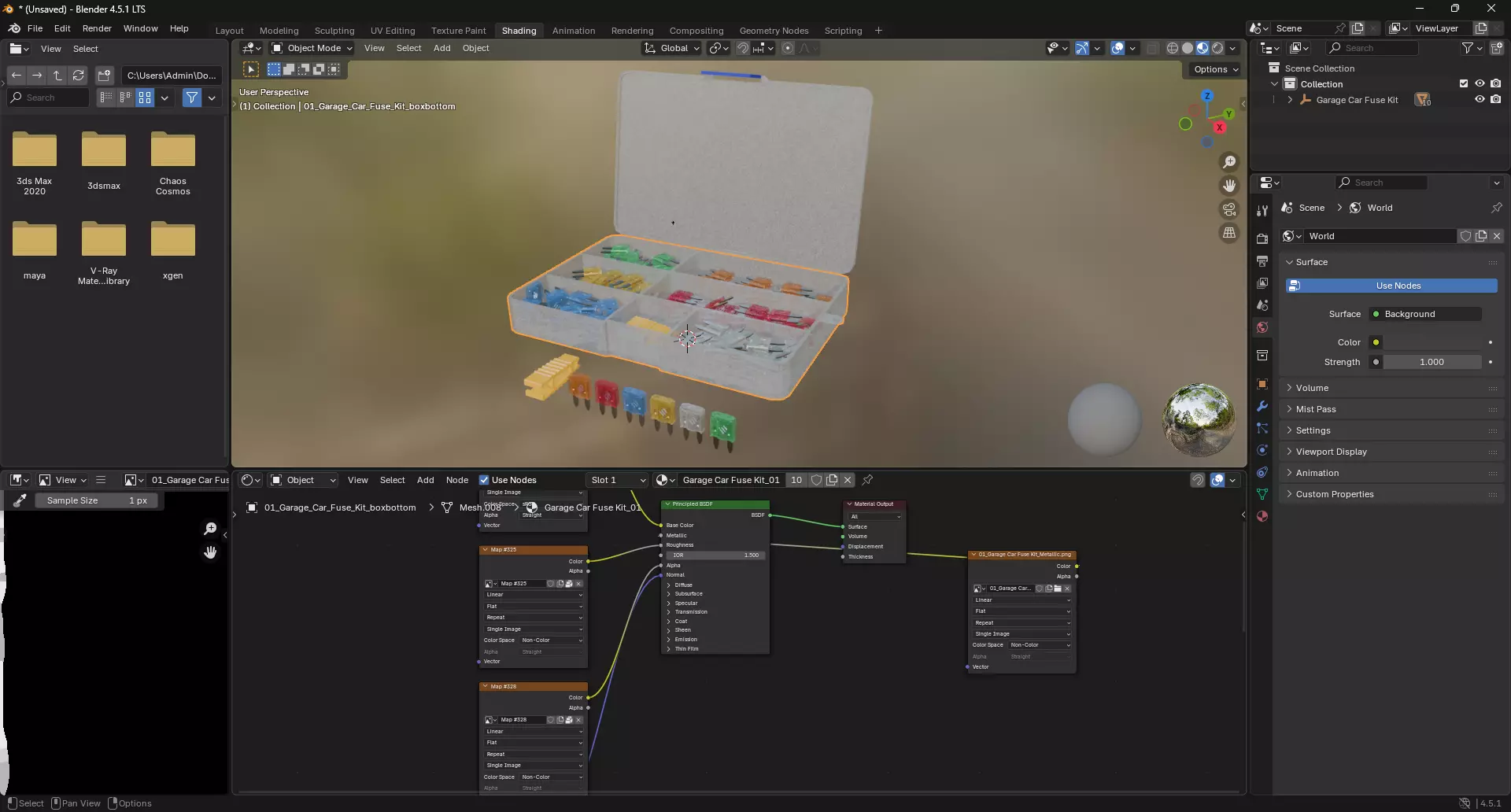
Task: Open the View Layer properties tab
Action: 1262,282
